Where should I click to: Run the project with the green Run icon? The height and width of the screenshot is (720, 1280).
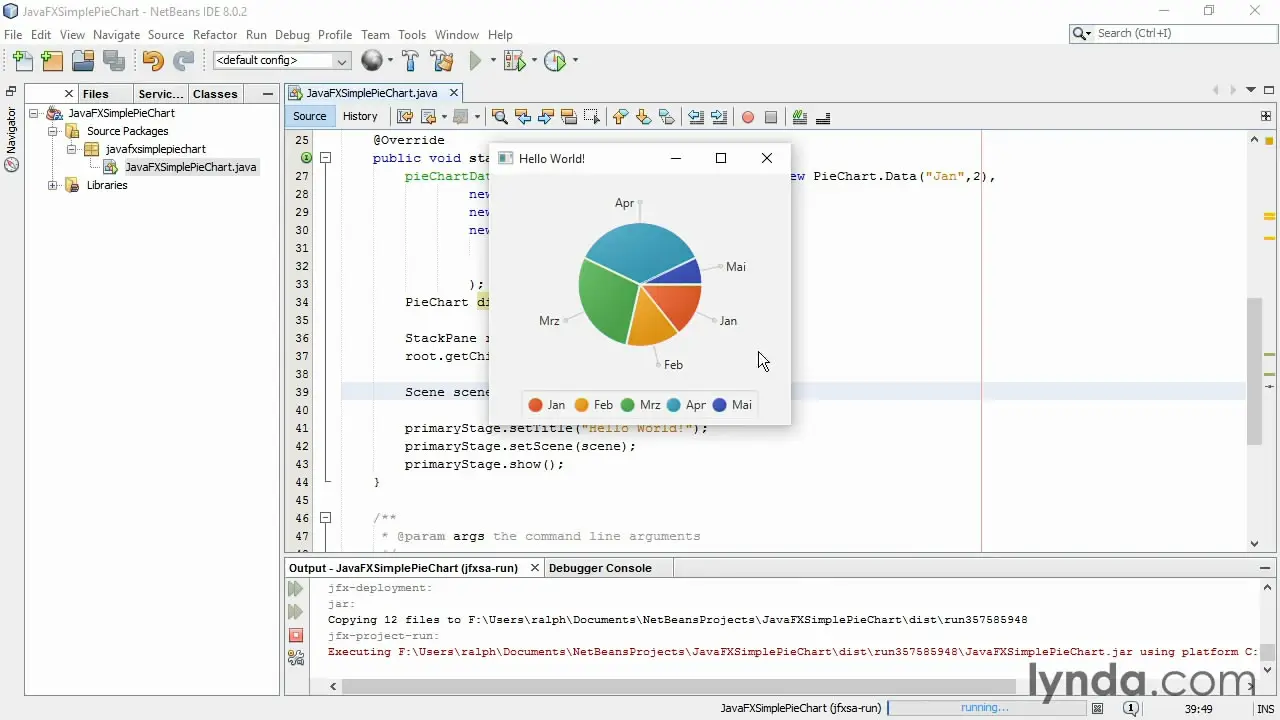[x=475, y=61]
